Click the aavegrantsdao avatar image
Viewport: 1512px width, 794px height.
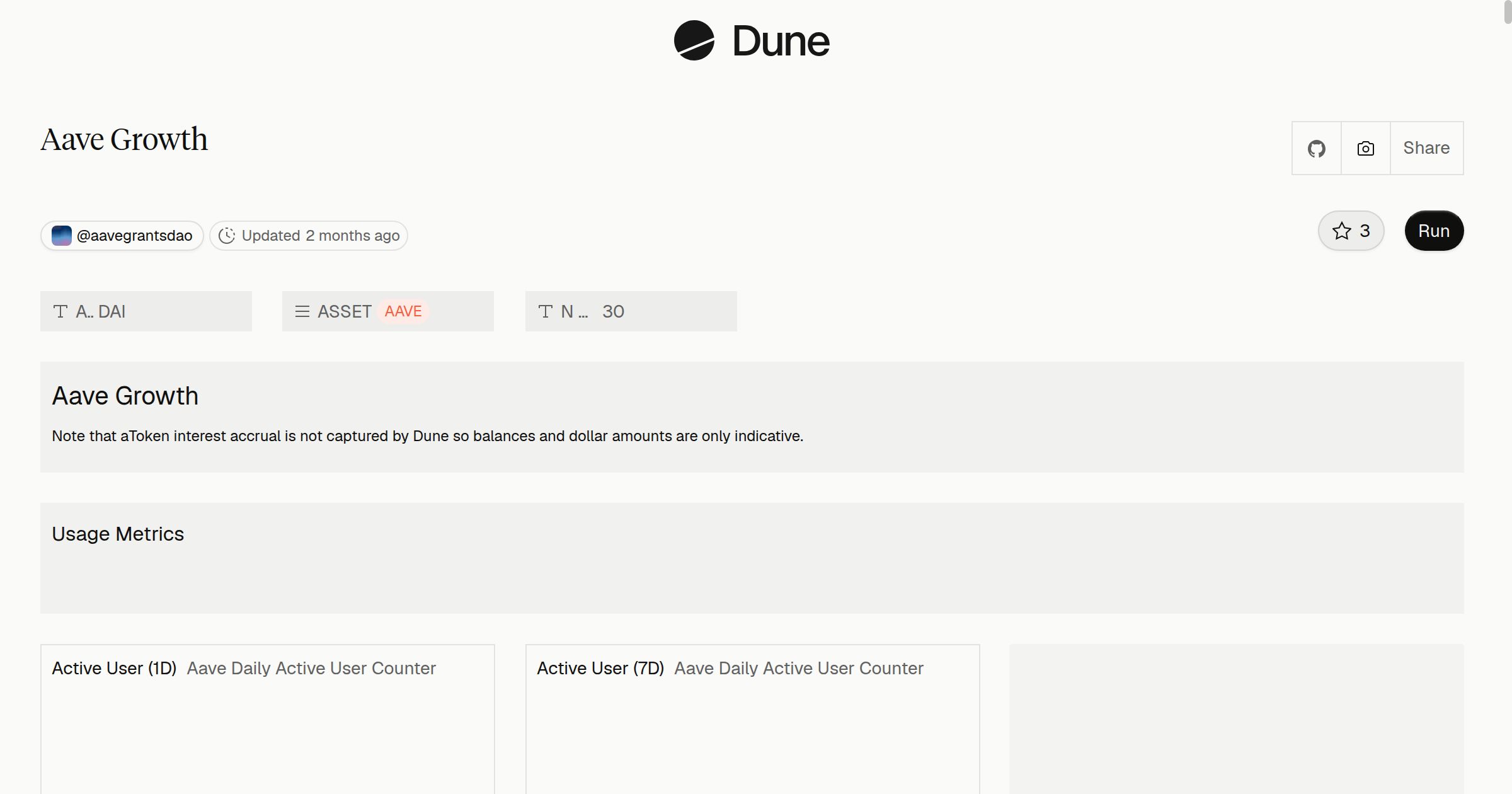61,236
